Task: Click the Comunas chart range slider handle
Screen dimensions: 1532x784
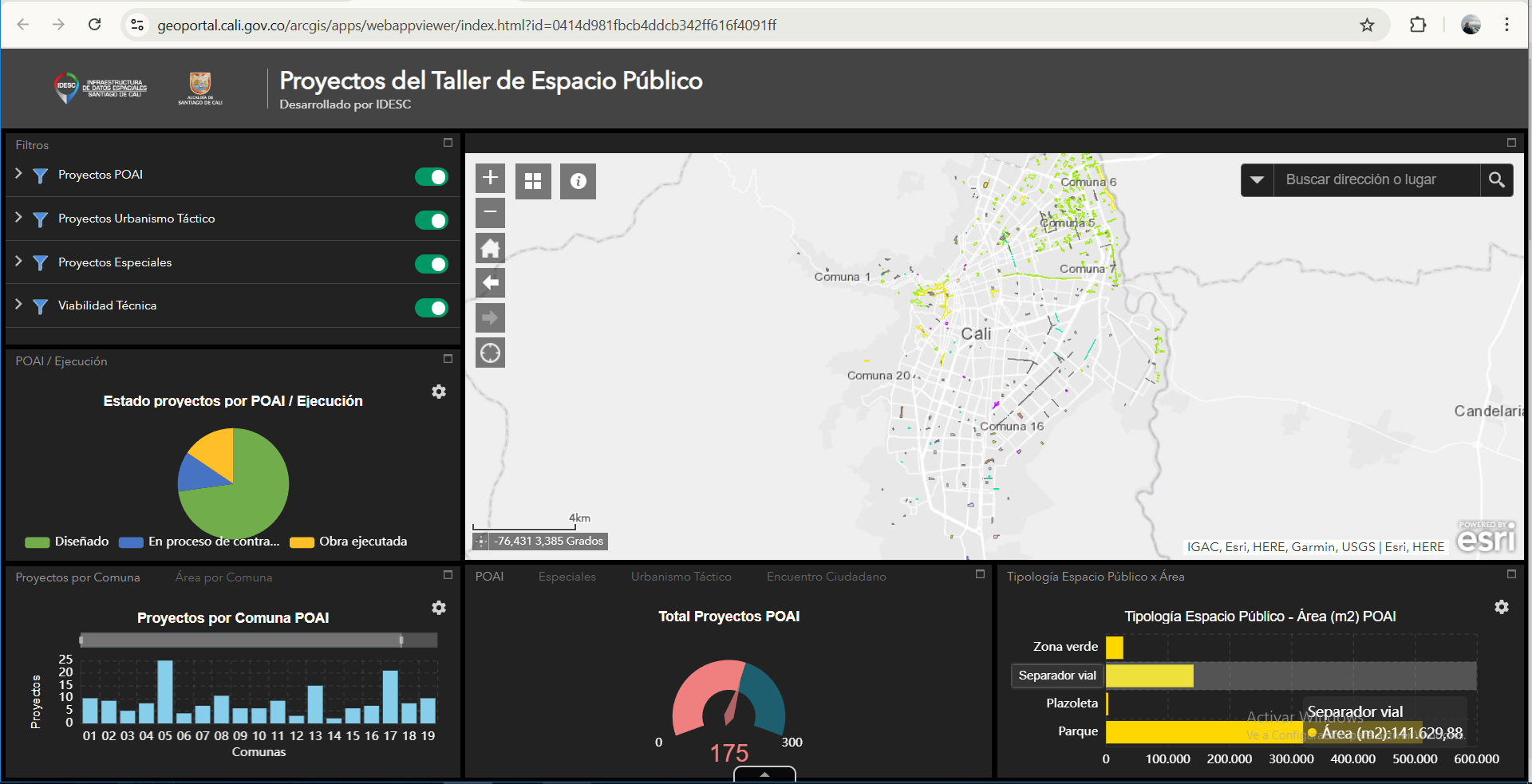Action: pos(401,640)
